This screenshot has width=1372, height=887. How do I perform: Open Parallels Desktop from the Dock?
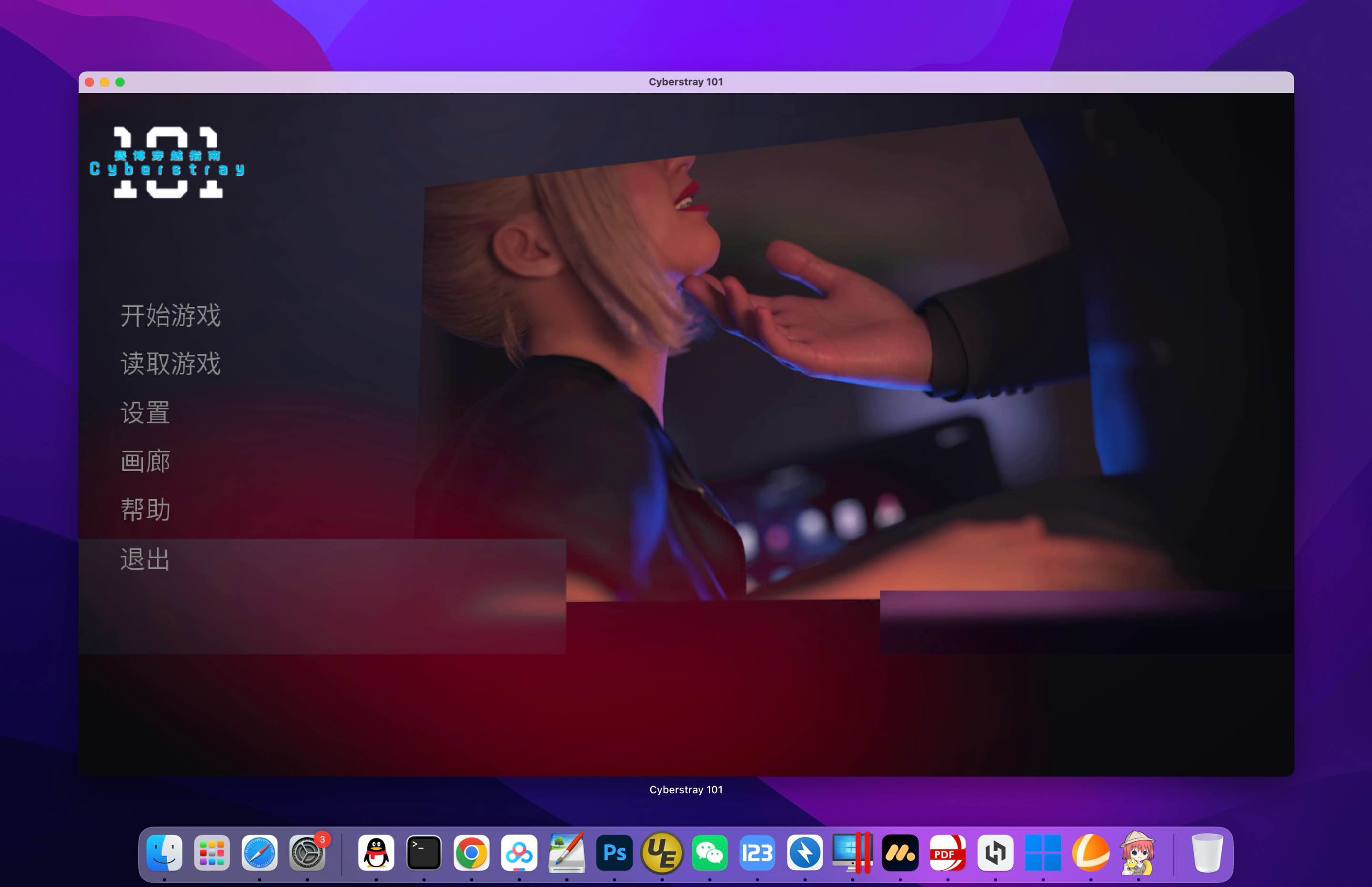click(x=852, y=852)
